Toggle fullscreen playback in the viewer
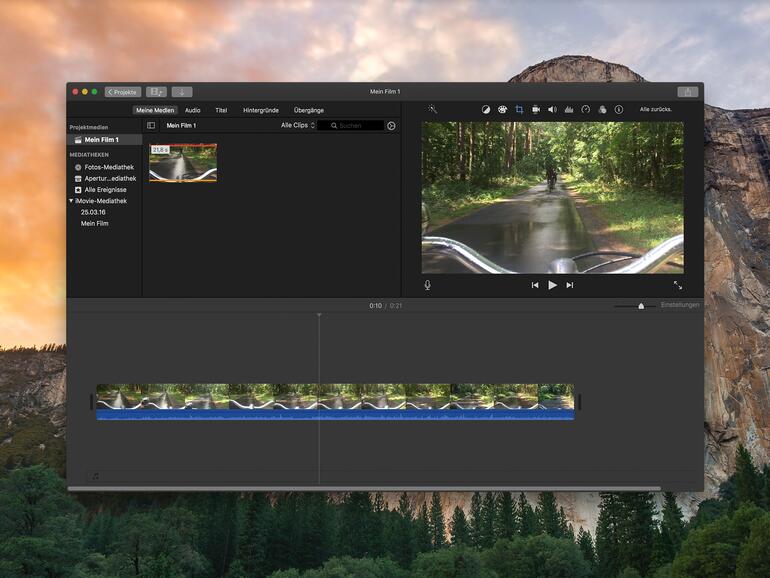This screenshot has height=578, width=770. [677, 285]
